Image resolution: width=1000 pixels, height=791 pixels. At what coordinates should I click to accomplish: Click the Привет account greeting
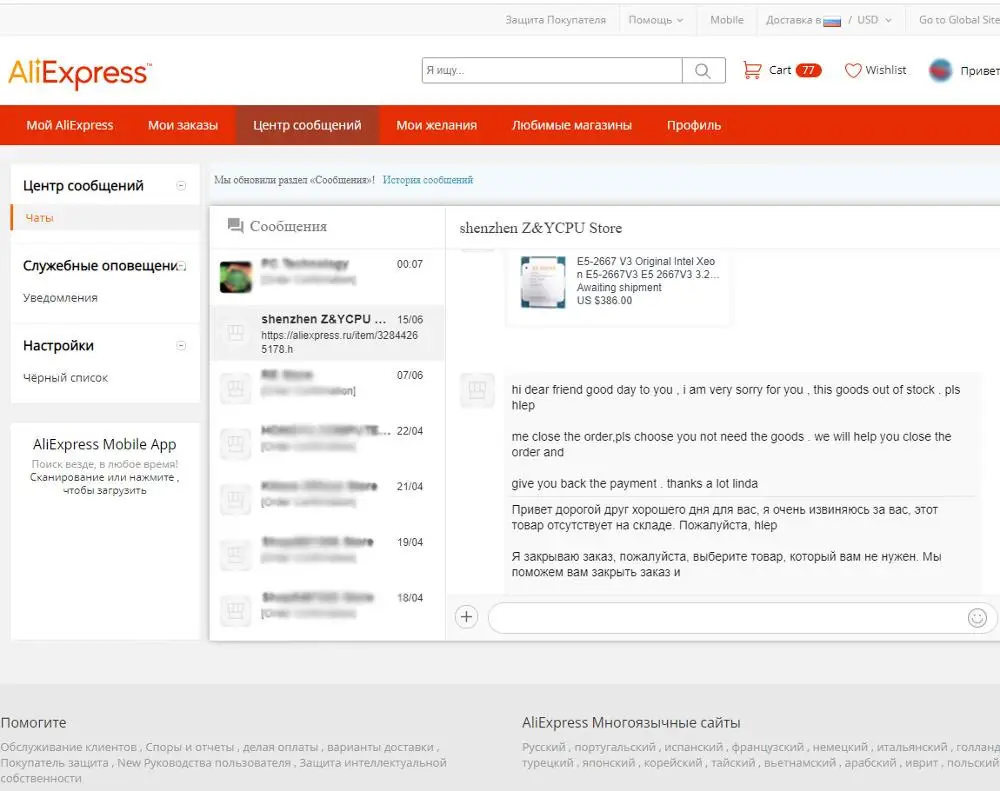(x=980, y=71)
